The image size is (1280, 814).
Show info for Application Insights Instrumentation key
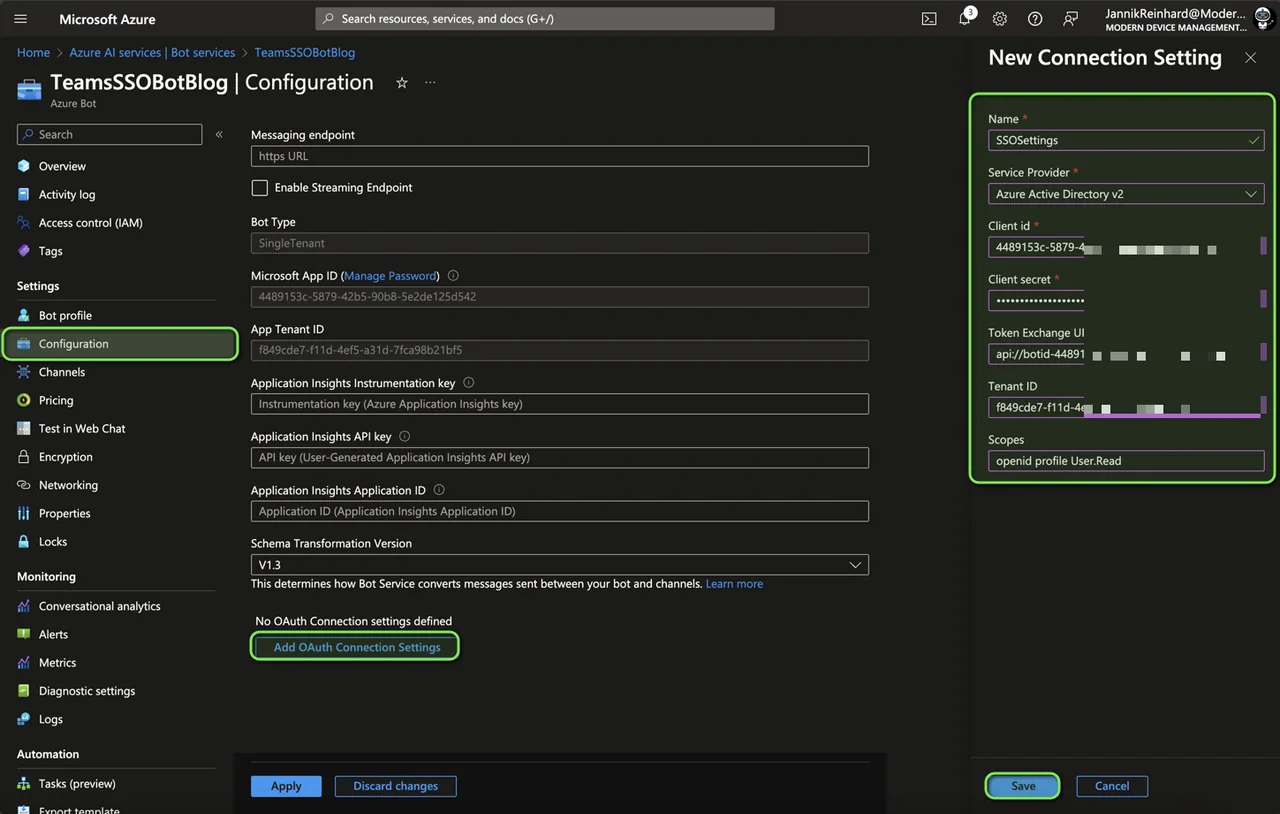click(x=469, y=383)
